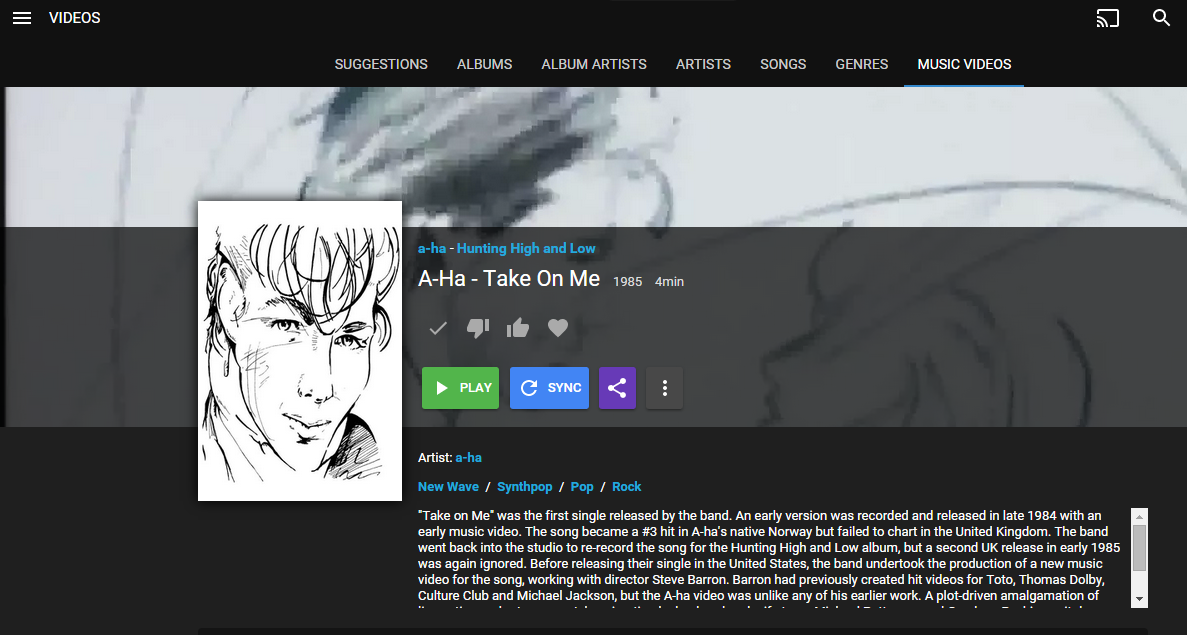Open the three-dot more options menu

[x=665, y=388]
